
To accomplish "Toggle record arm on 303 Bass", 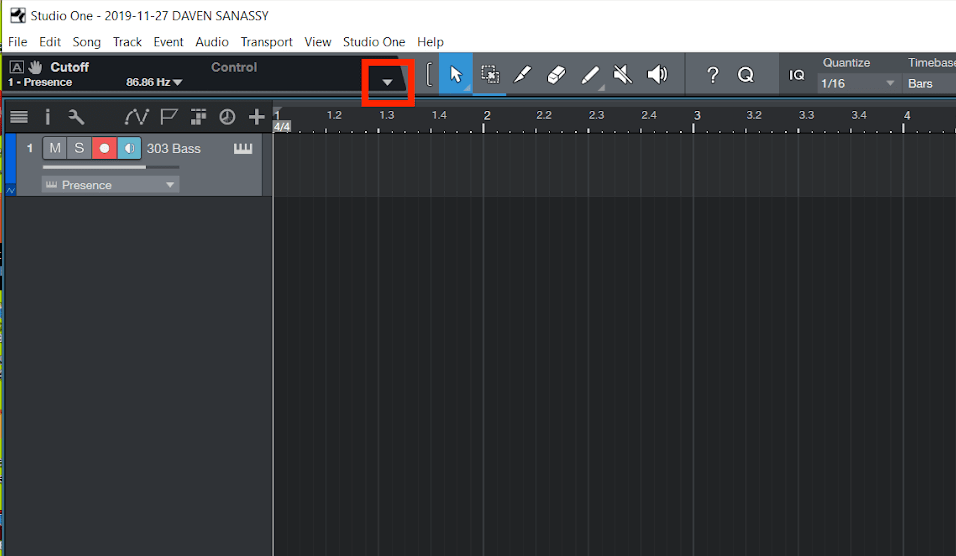I will click(x=104, y=148).
